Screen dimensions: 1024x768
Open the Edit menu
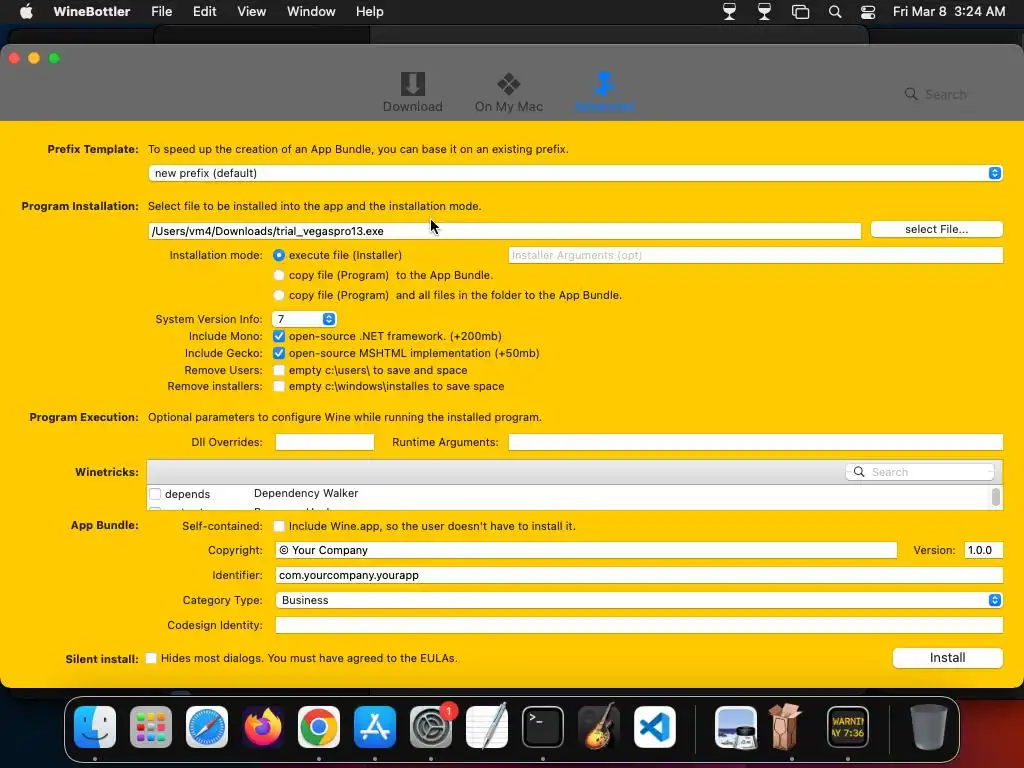click(x=204, y=11)
